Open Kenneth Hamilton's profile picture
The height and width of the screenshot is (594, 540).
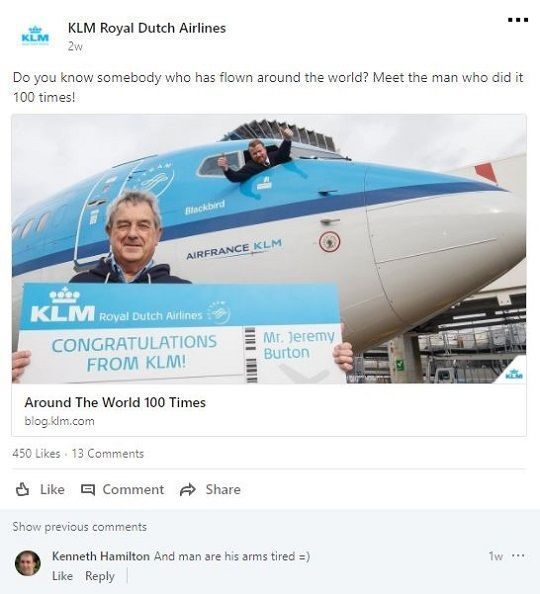coord(28,563)
